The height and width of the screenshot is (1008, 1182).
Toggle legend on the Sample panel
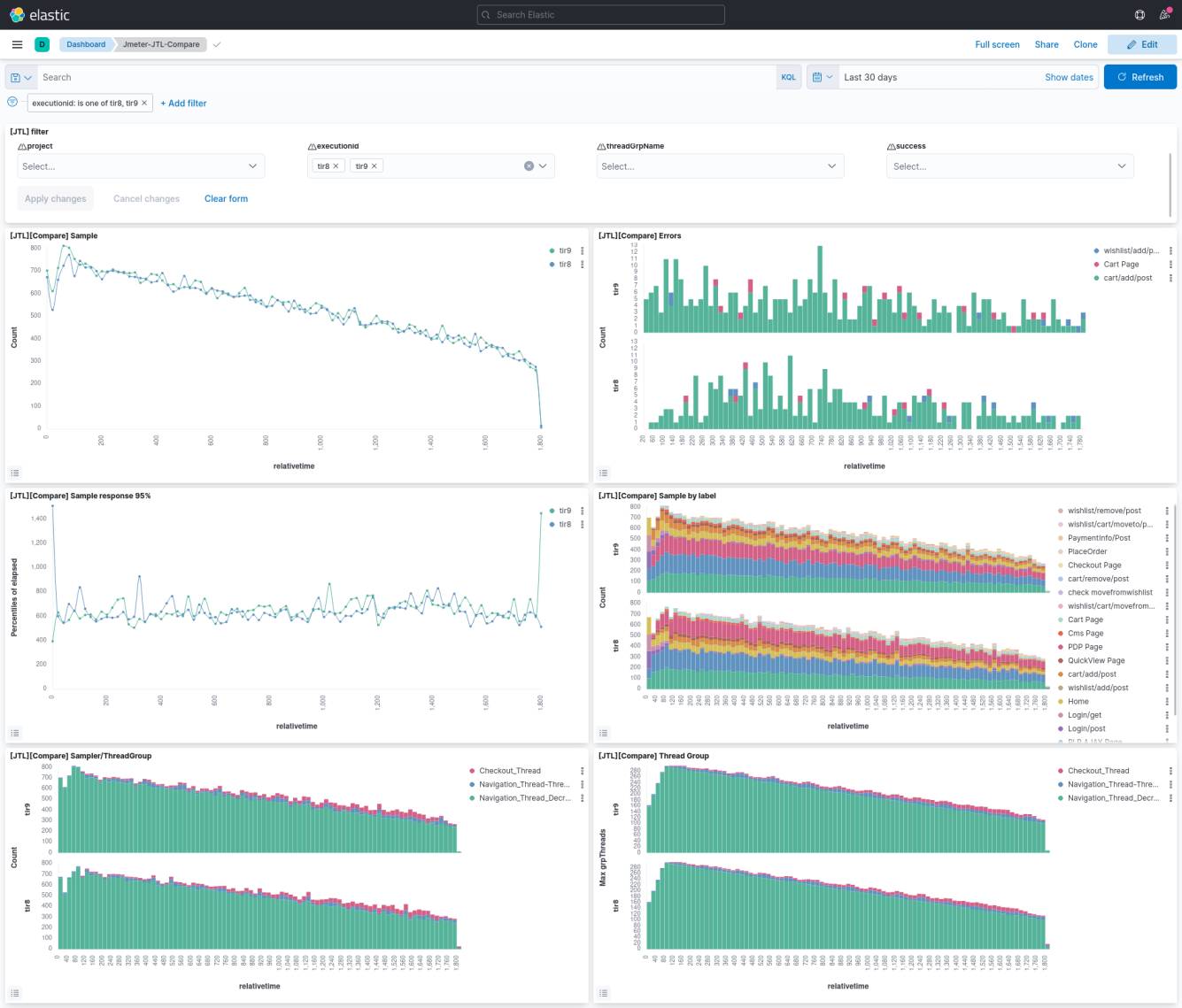[14, 473]
